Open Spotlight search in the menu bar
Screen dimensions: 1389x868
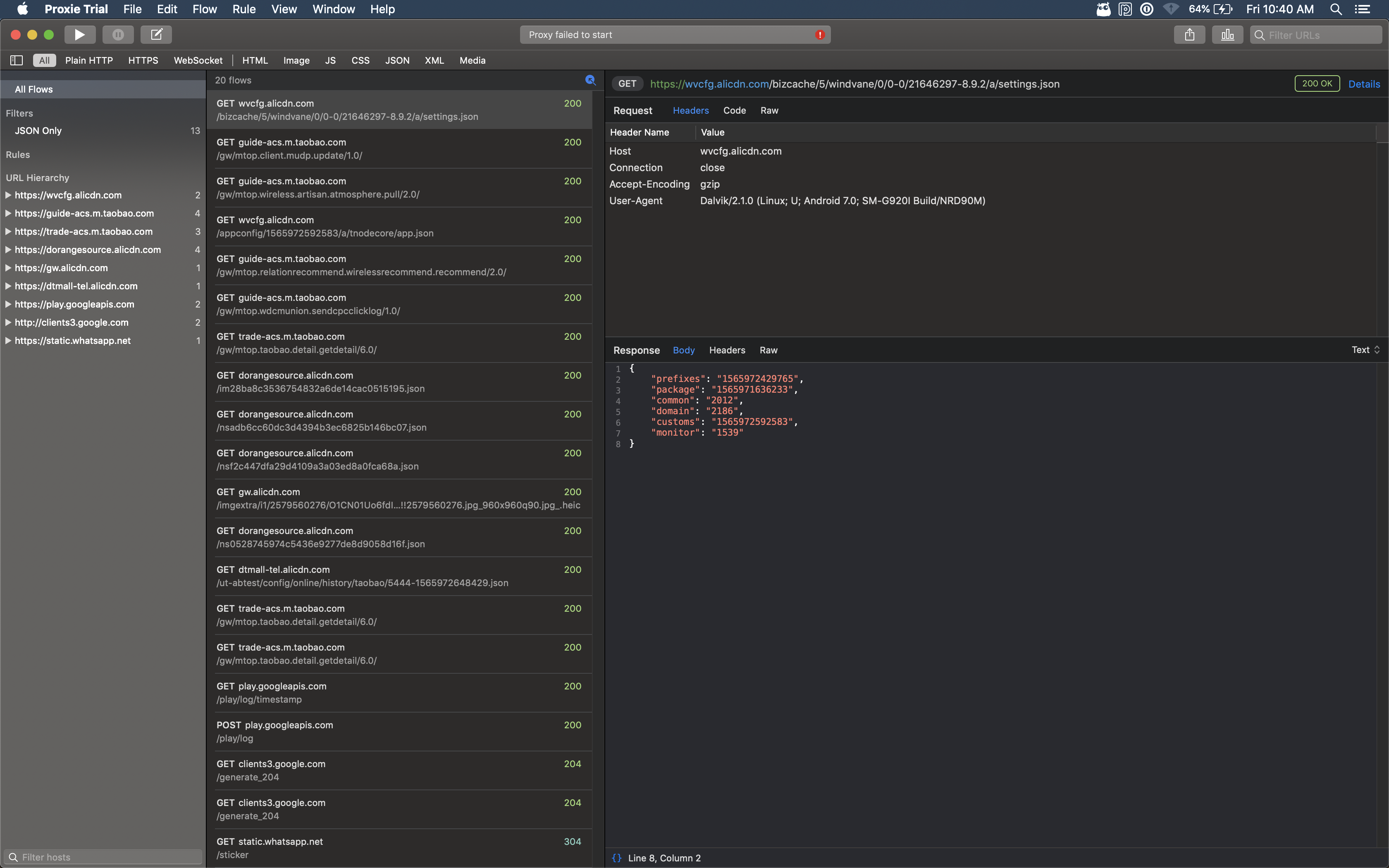tap(1336, 9)
